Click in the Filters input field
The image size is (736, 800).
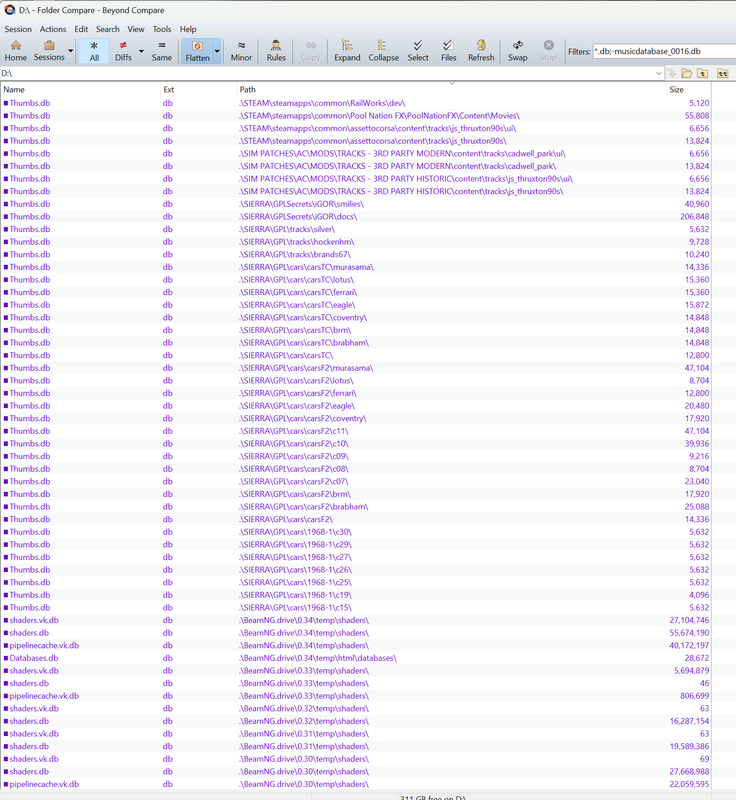click(664, 51)
